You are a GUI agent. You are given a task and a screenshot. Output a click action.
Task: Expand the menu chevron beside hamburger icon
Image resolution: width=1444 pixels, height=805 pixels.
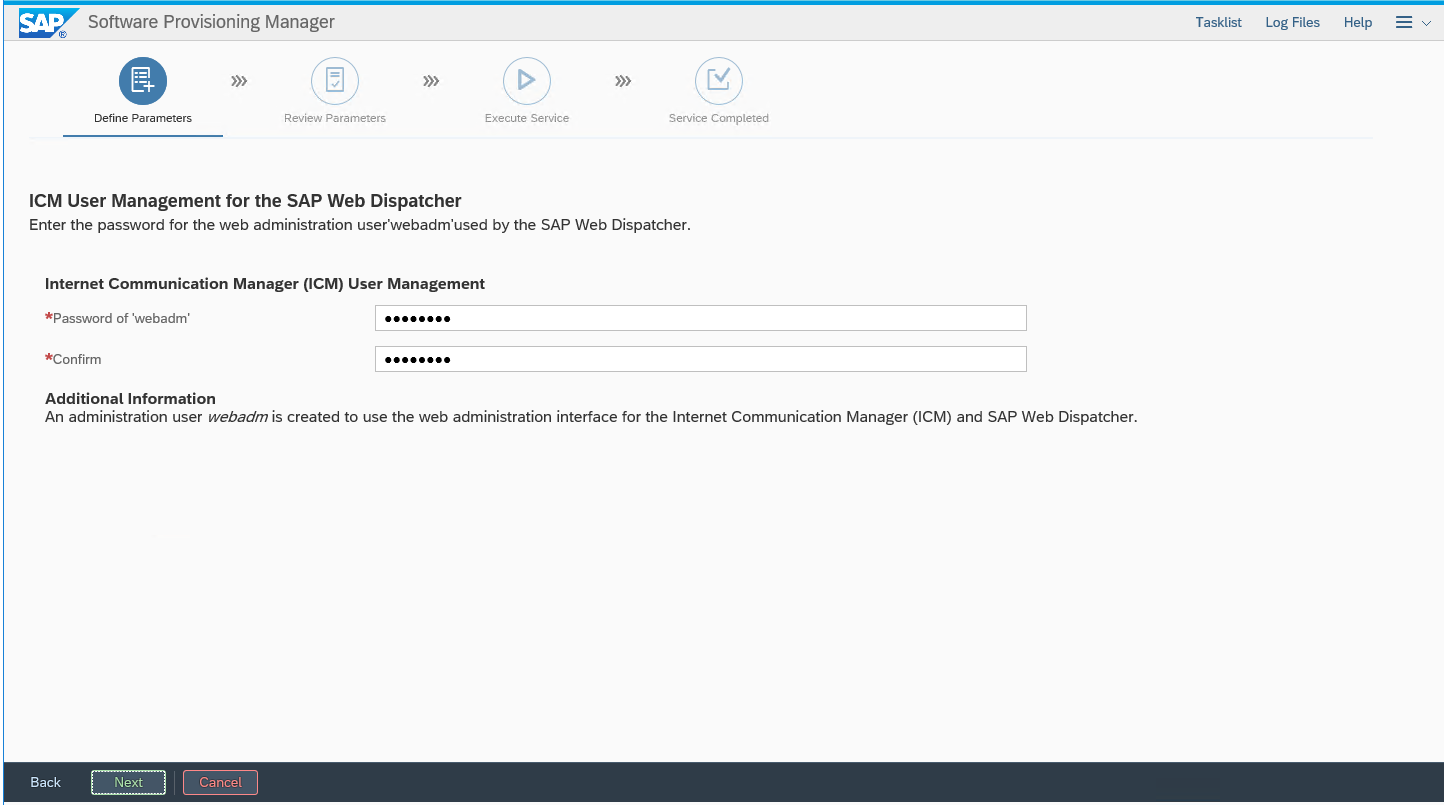pyautogui.click(x=1426, y=23)
